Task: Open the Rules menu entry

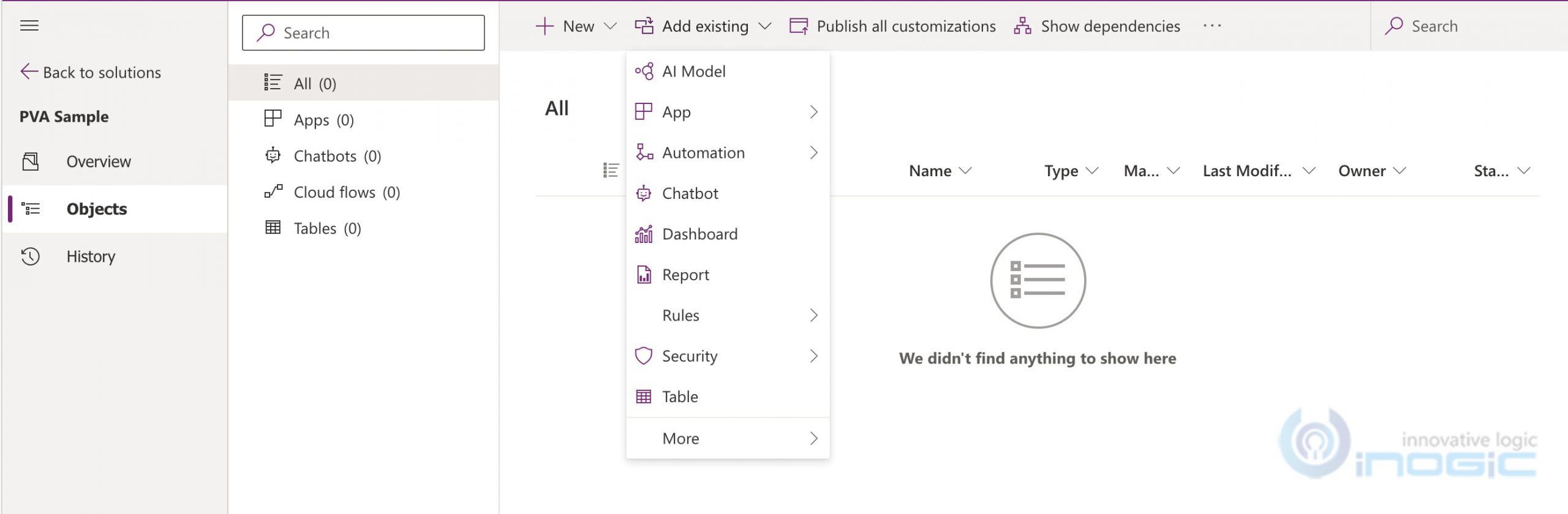Action: 728,315
